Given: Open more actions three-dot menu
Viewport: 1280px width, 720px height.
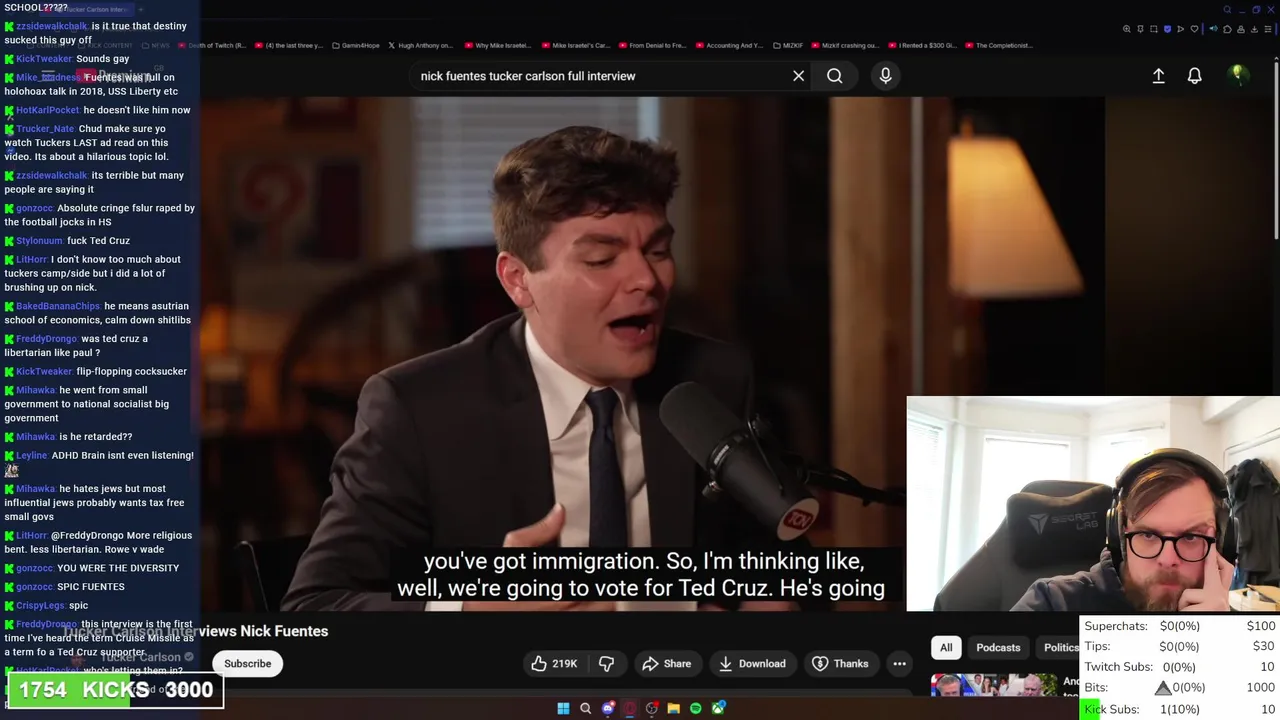Looking at the screenshot, I should click(899, 663).
